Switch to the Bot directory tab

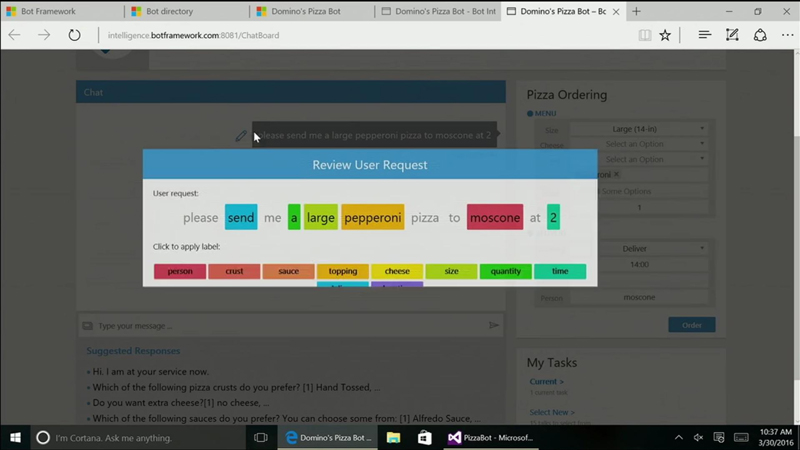(x=187, y=11)
